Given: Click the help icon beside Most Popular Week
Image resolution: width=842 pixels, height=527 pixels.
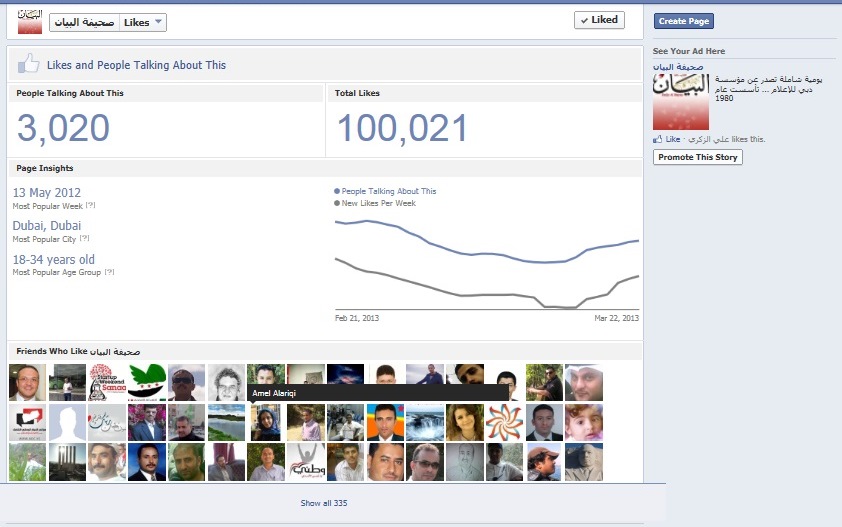Looking at the screenshot, I should [x=91, y=205].
